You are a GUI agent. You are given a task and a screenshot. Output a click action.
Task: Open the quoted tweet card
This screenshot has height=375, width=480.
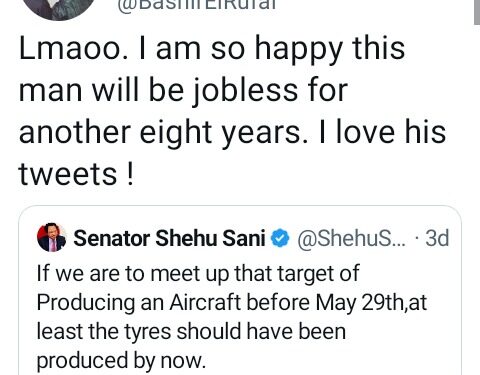240,290
